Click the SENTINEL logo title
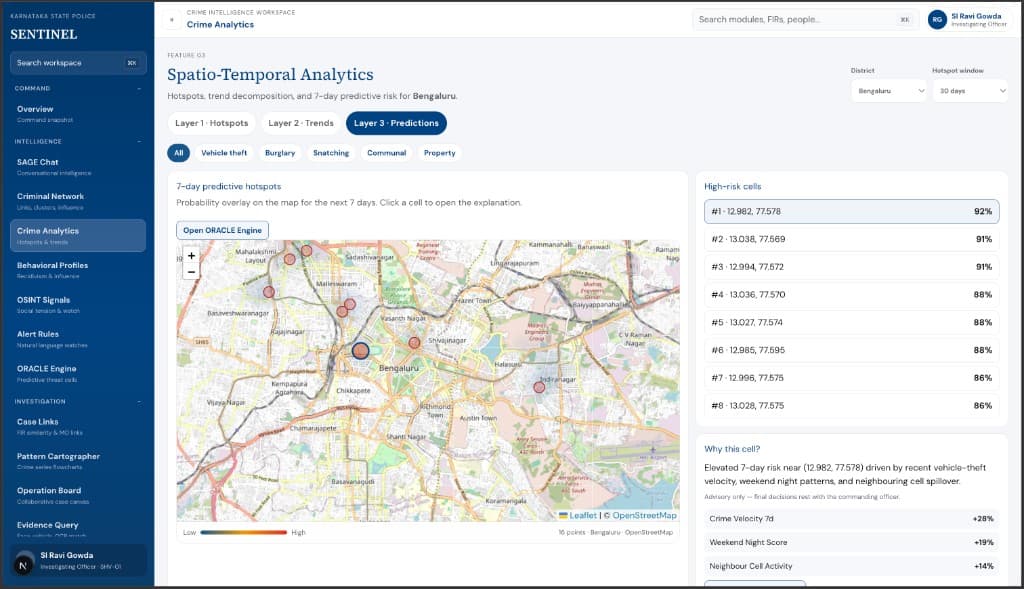This screenshot has width=1024, height=589. click(x=44, y=35)
